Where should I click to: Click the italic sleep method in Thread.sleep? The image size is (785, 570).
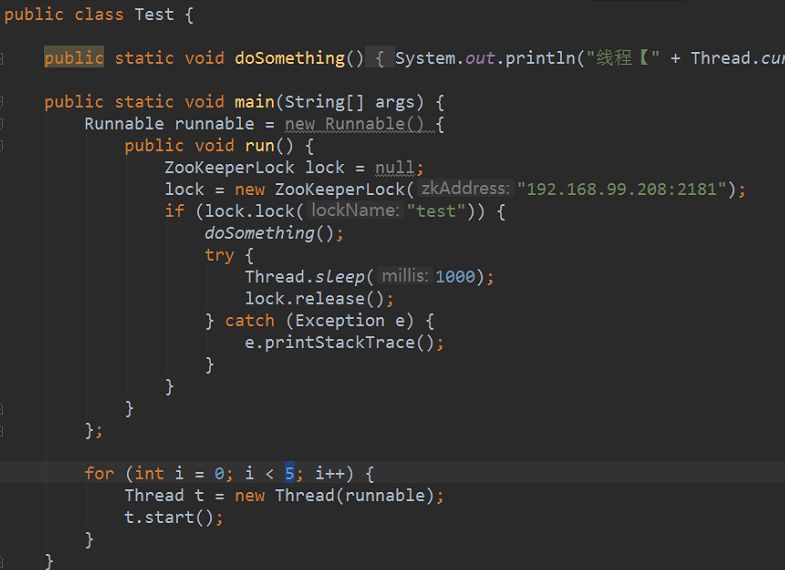(x=339, y=277)
